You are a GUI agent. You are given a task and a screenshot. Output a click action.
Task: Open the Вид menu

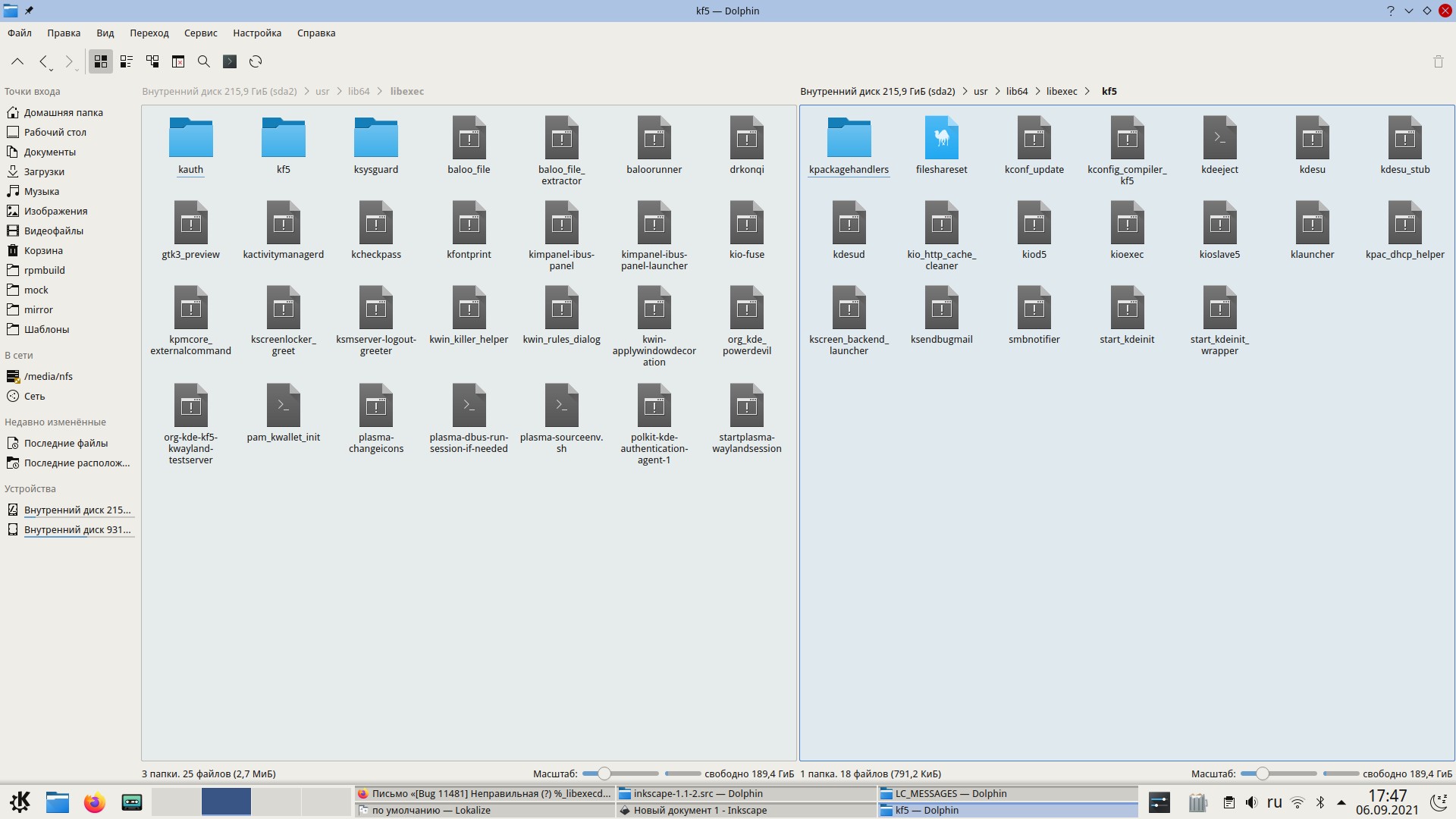click(x=105, y=33)
